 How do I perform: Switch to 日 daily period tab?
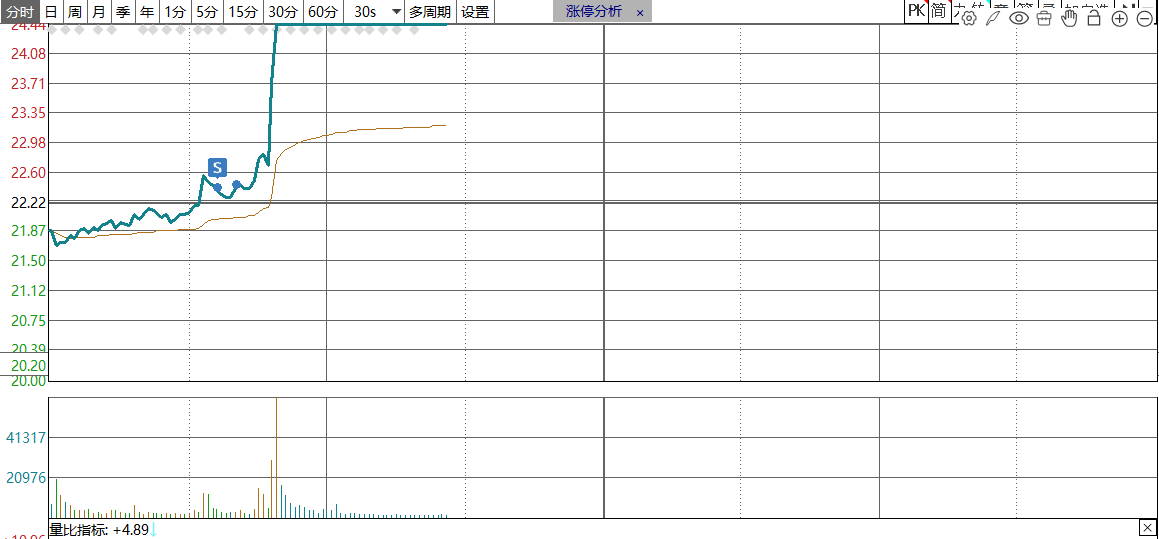[x=50, y=12]
